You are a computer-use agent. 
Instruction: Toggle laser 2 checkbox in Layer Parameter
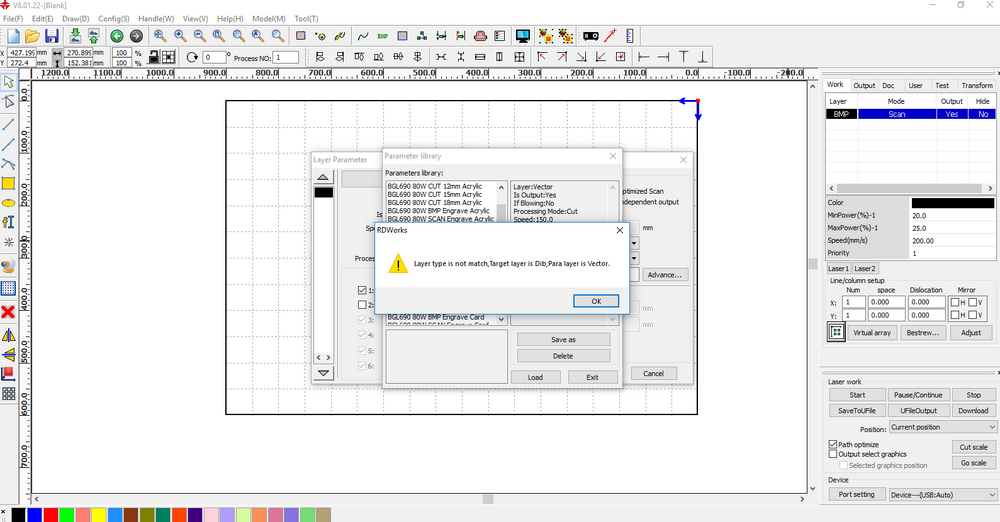362,305
